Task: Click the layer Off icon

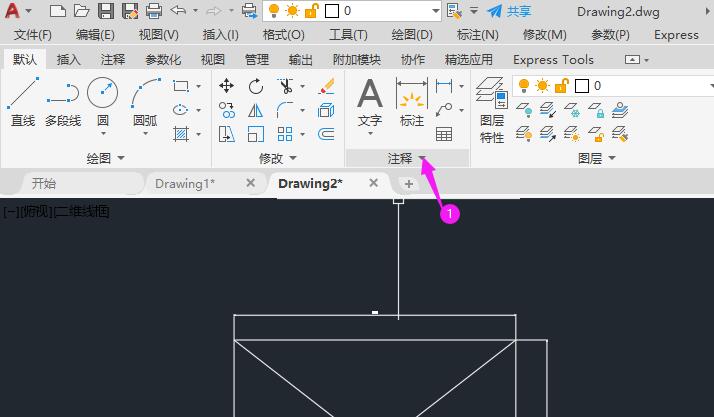Action: pos(524,110)
